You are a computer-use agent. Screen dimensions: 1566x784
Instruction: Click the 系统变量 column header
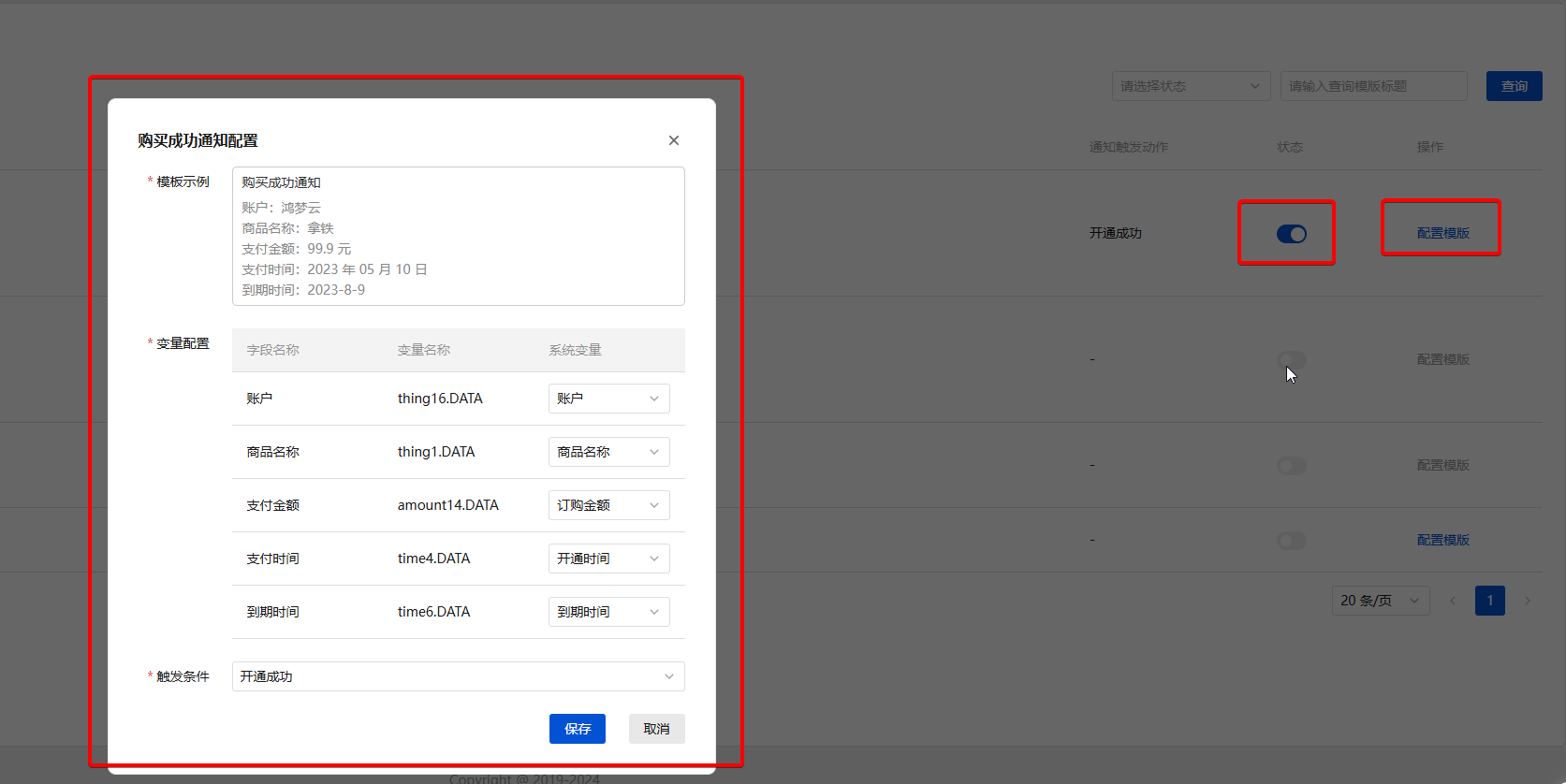tap(576, 350)
